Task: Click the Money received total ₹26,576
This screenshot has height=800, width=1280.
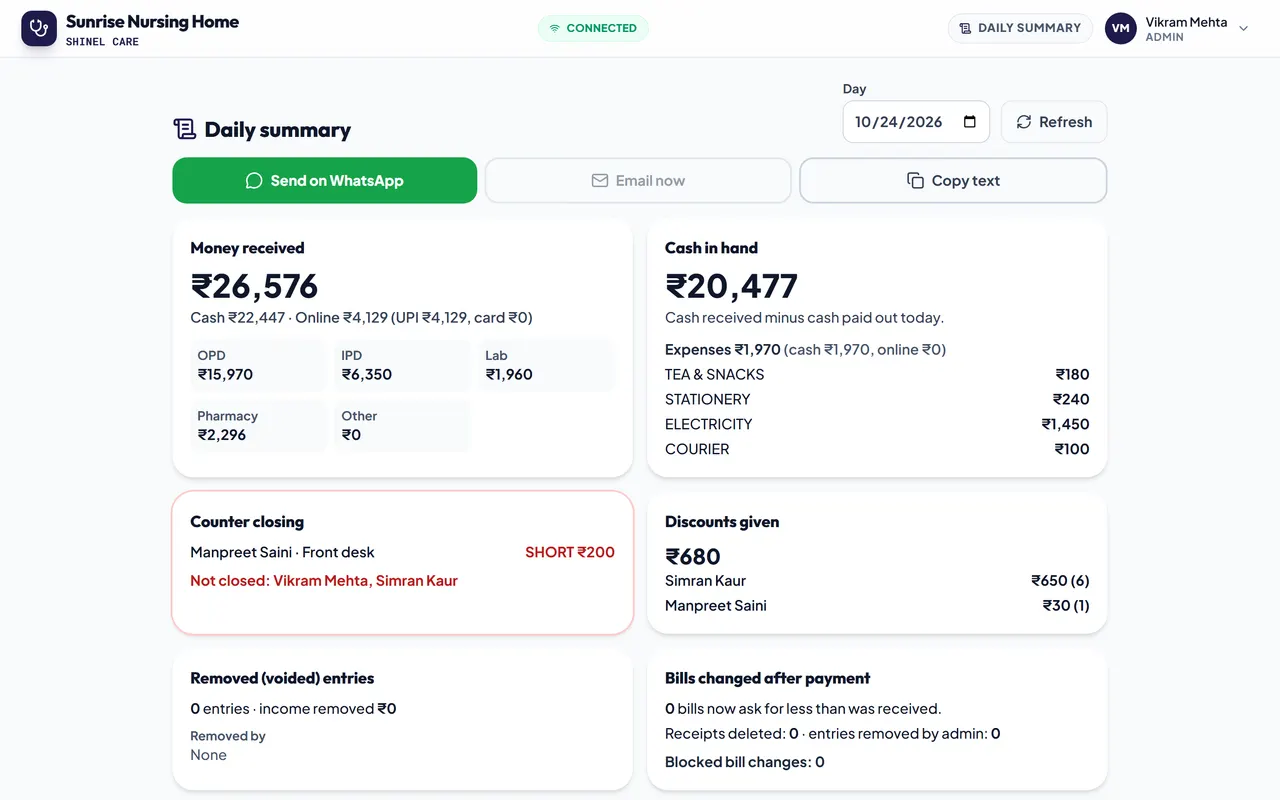Action: pyautogui.click(x=254, y=286)
